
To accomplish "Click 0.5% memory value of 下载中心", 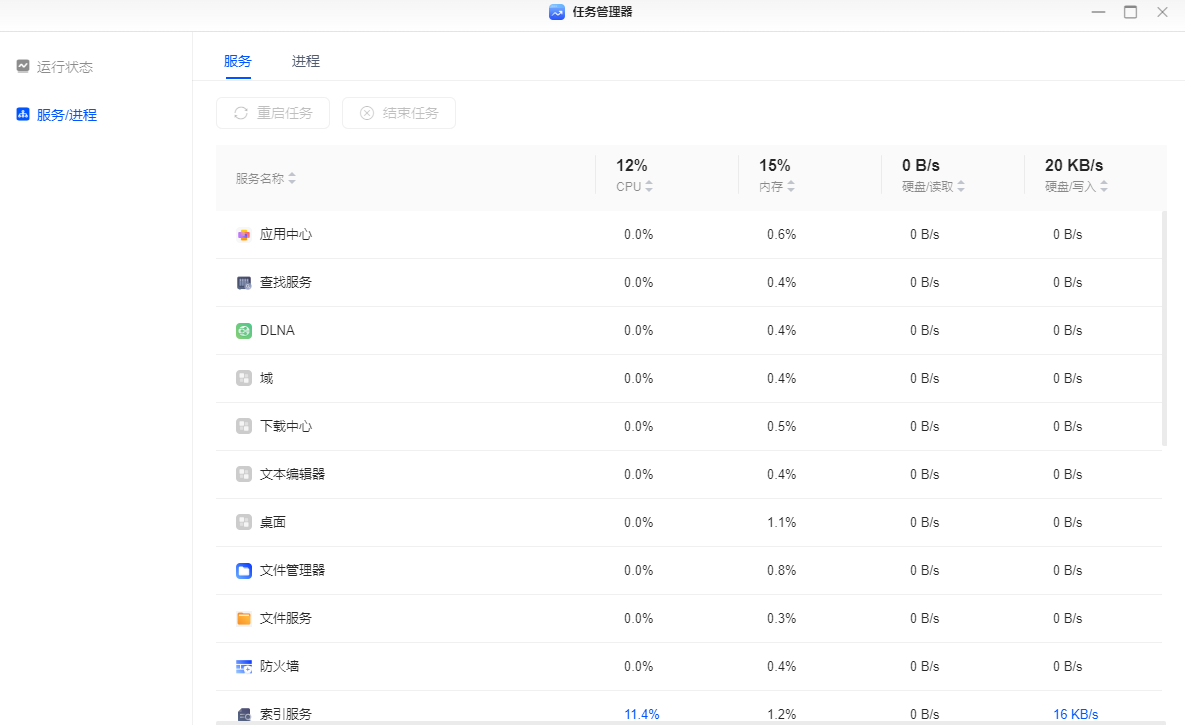I will click(781, 426).
